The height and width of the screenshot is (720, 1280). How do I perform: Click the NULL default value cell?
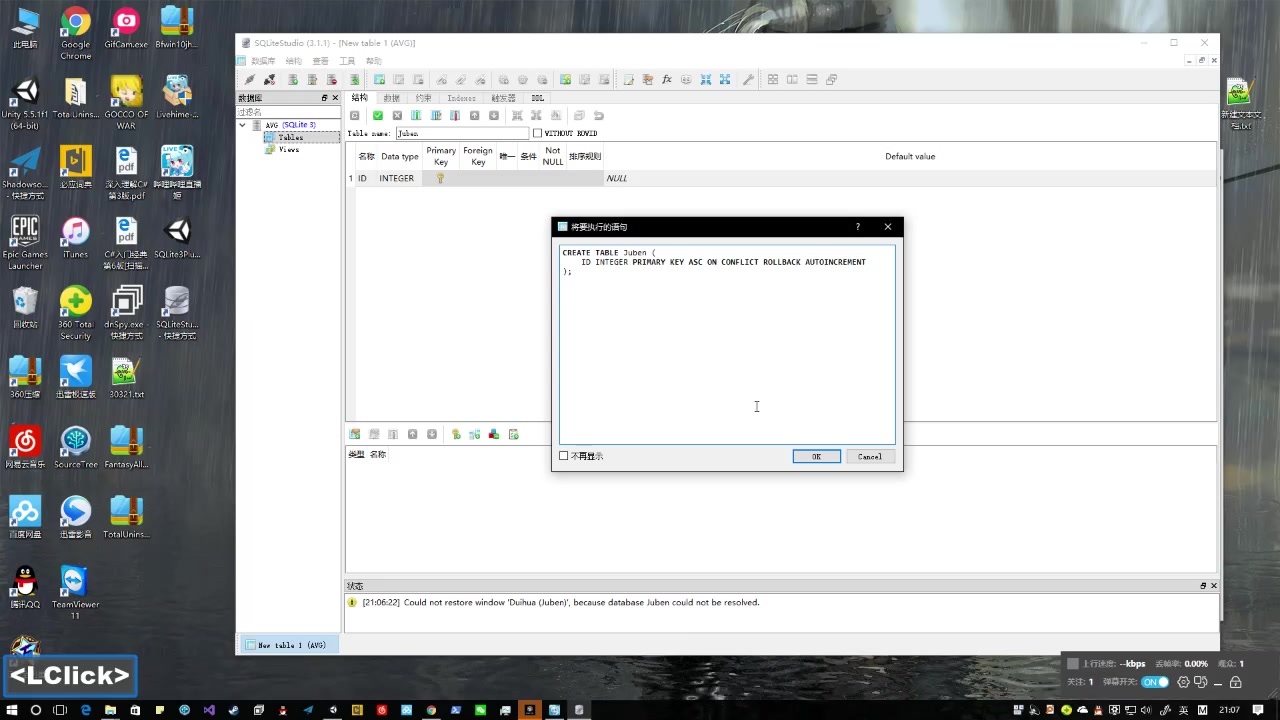point(910,178)
